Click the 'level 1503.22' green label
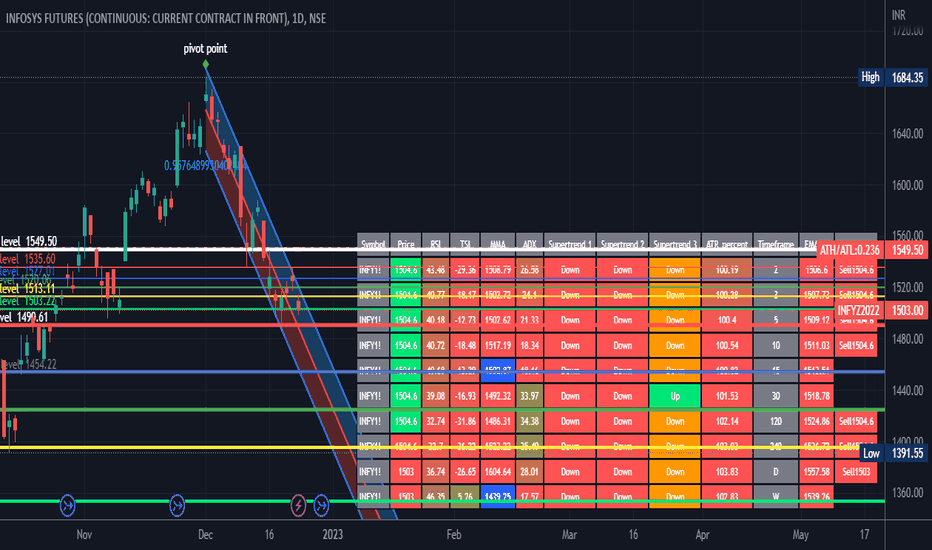This screenshot has width=932, height=550. (x=27, y=301)
